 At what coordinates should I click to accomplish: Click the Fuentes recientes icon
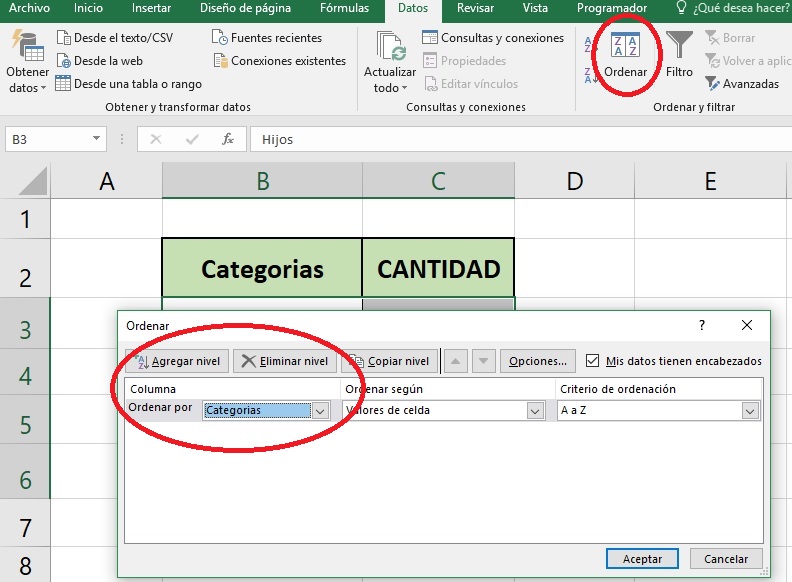coord(221,38)
